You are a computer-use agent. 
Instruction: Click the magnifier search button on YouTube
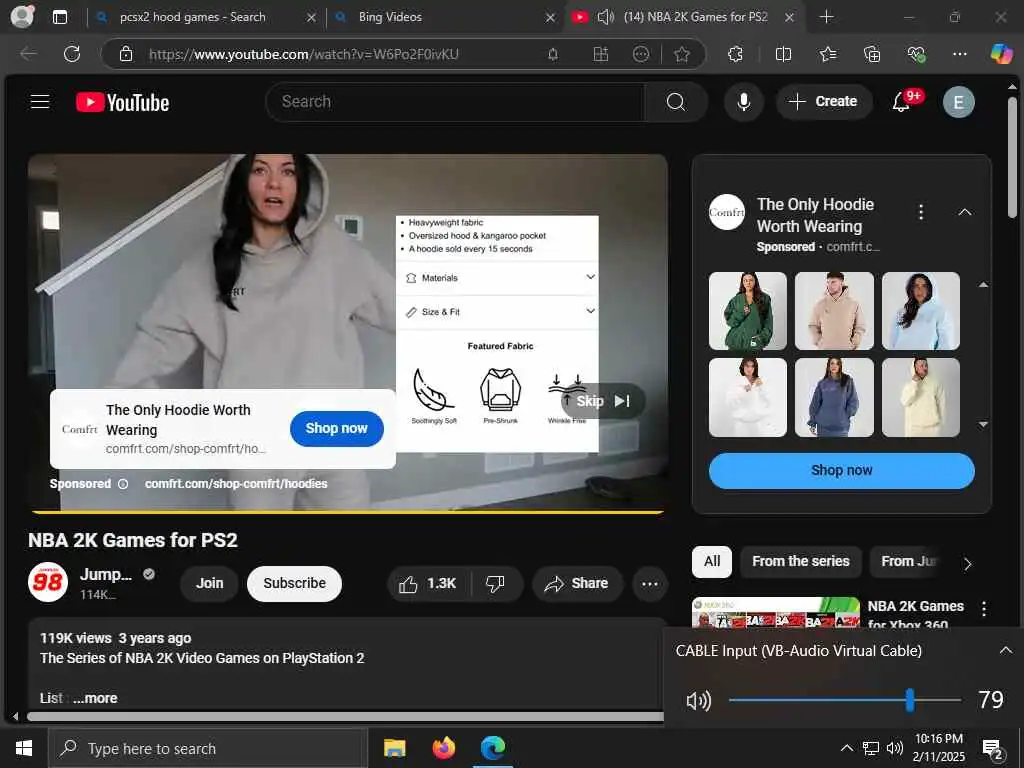click(676, 102)
